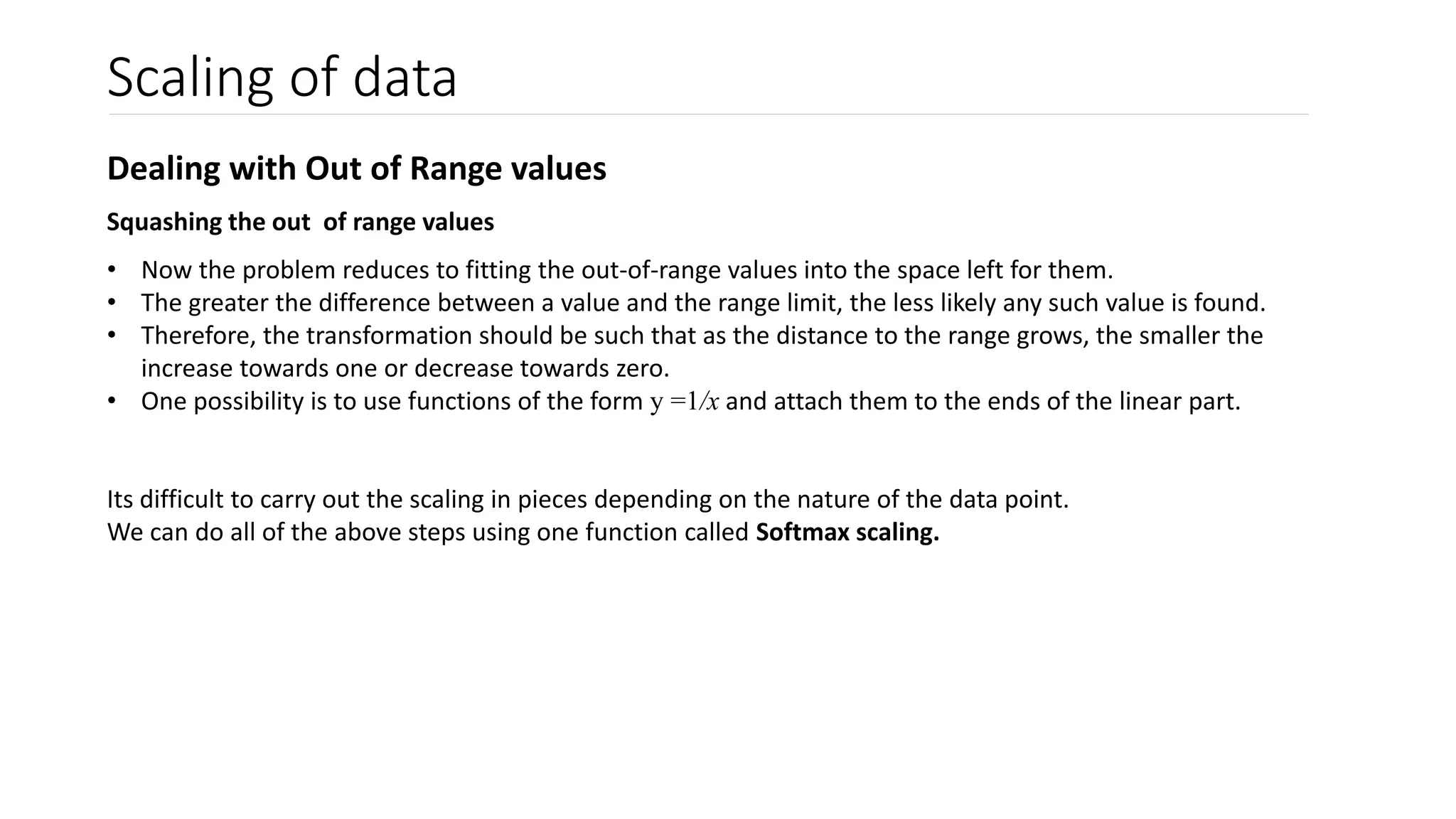Click the line increase towards one or decrease
The image size is (1456, 819).
click(405, 368)
